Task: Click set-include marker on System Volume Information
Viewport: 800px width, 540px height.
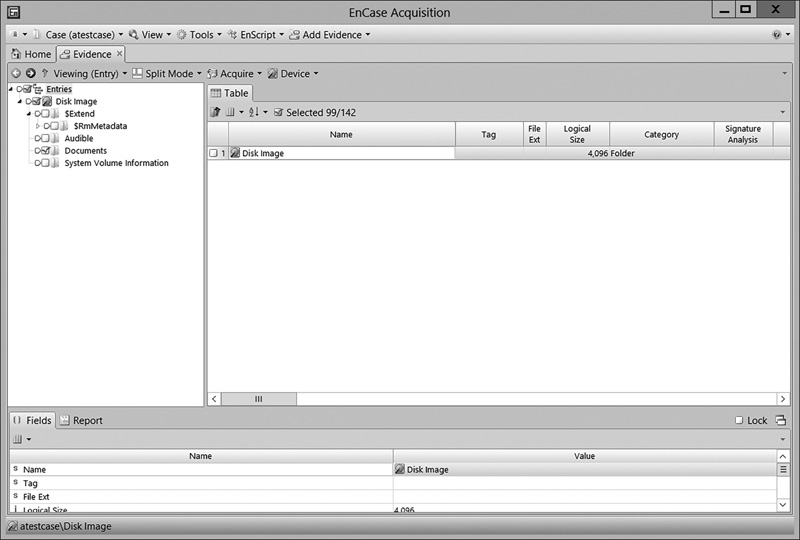Action: 38,163
